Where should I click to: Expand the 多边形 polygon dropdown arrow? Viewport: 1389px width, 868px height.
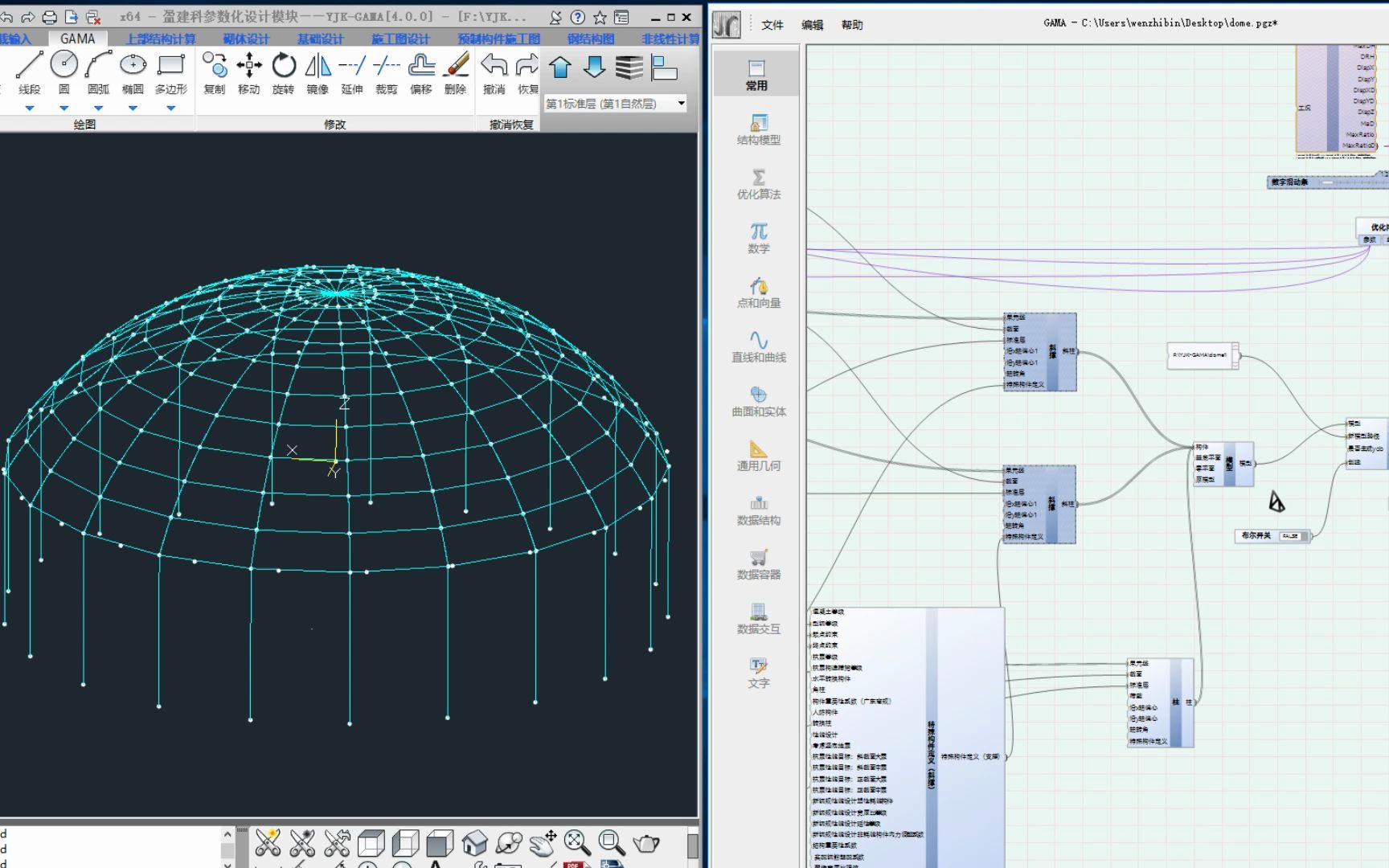tap(170, 108)
